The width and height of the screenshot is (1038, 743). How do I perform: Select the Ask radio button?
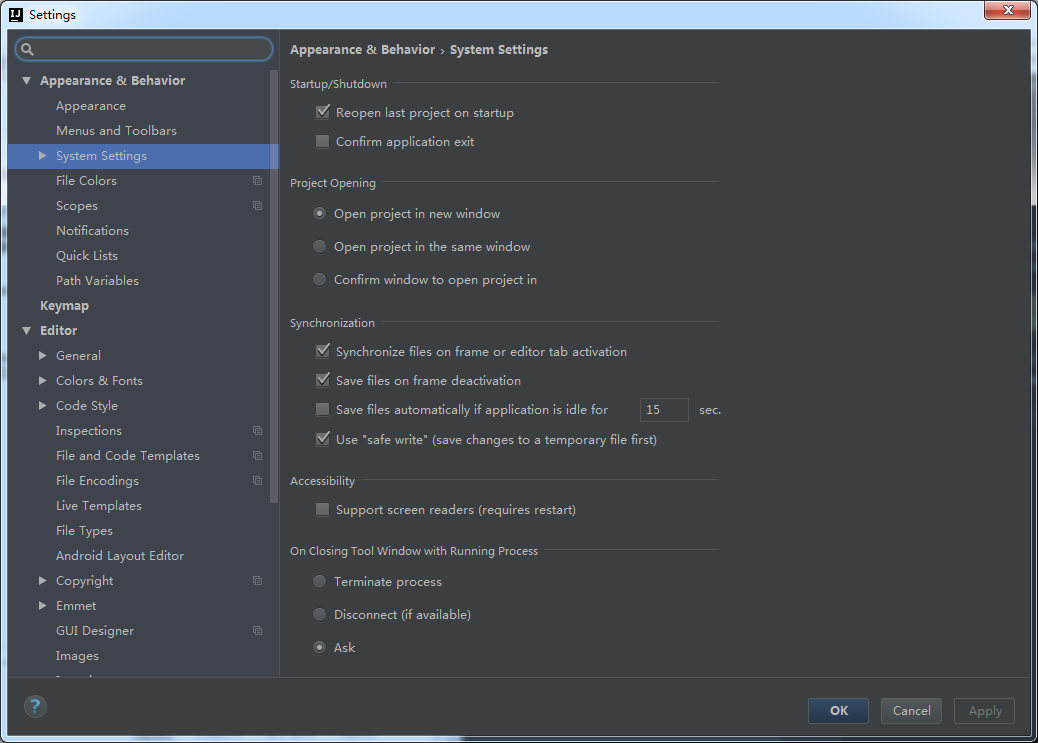[320, 647]
